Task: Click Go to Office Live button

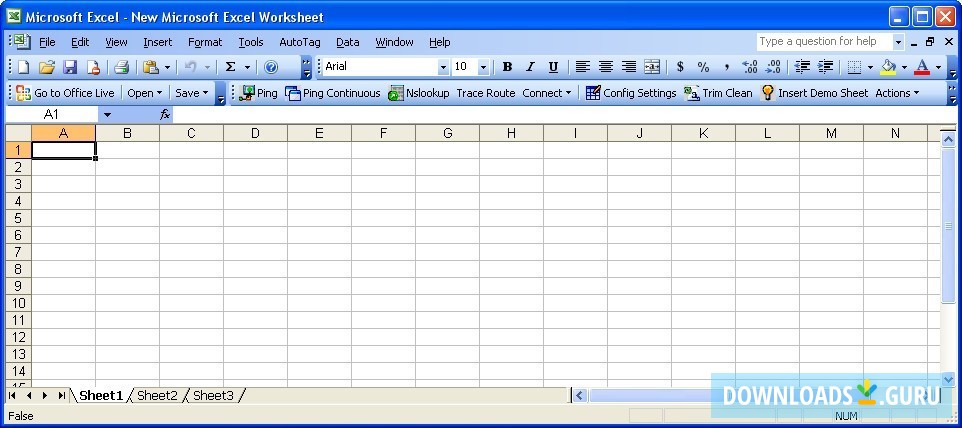Action: (x=66, y=93)
